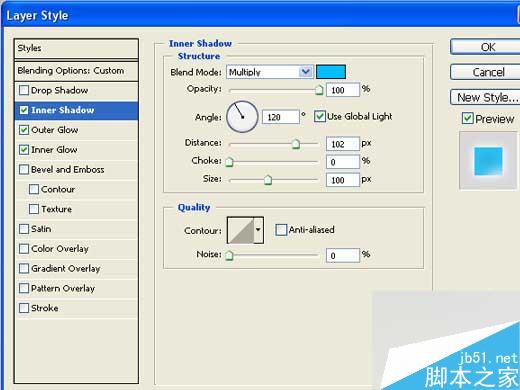This screenshot has height=390, width=520.
Task: Click the Opacity value input field
Action: pos(343,90)
